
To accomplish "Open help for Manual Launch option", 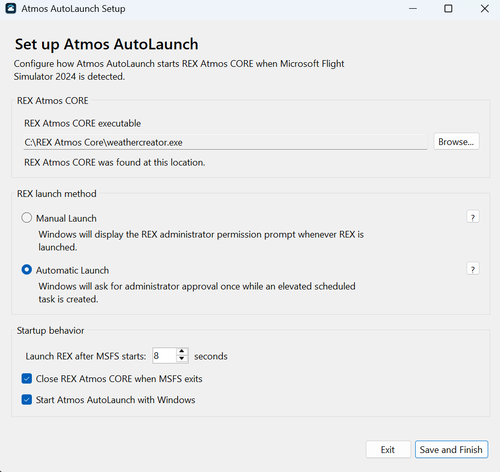I will click(473, 217).
